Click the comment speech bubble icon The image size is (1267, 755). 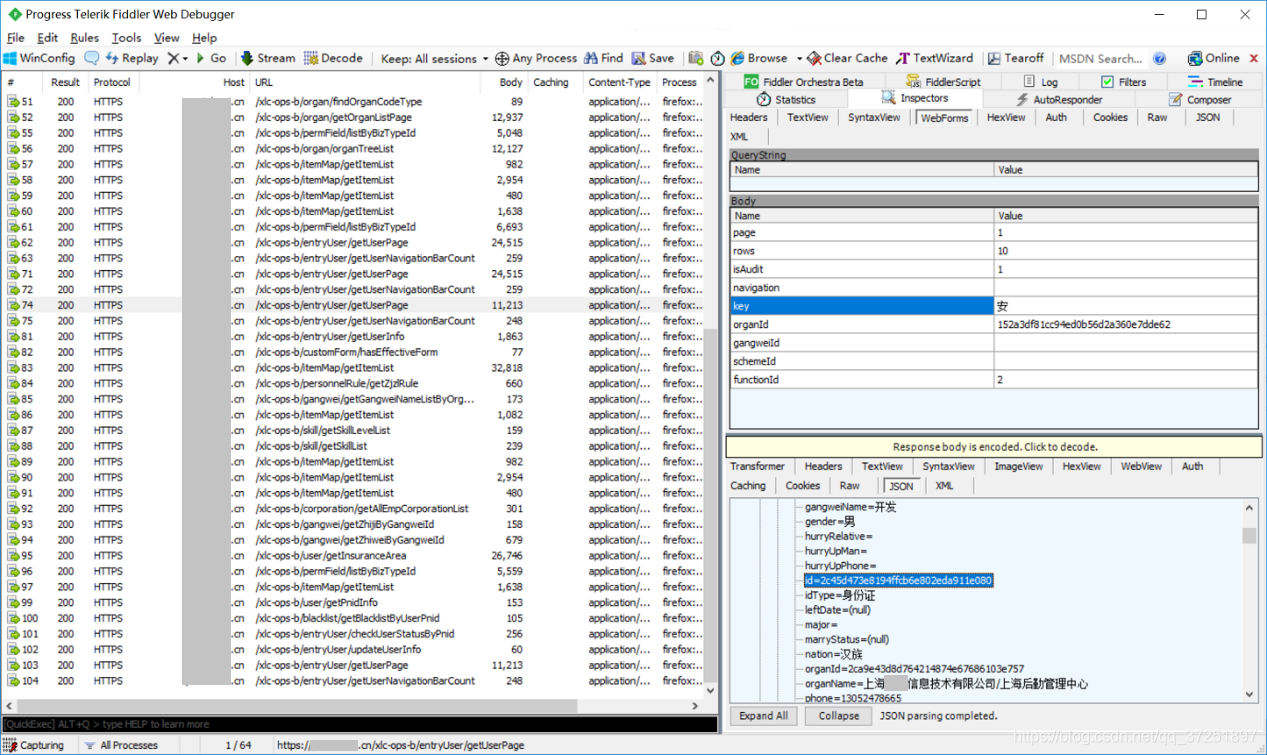[x=92, y=58]
